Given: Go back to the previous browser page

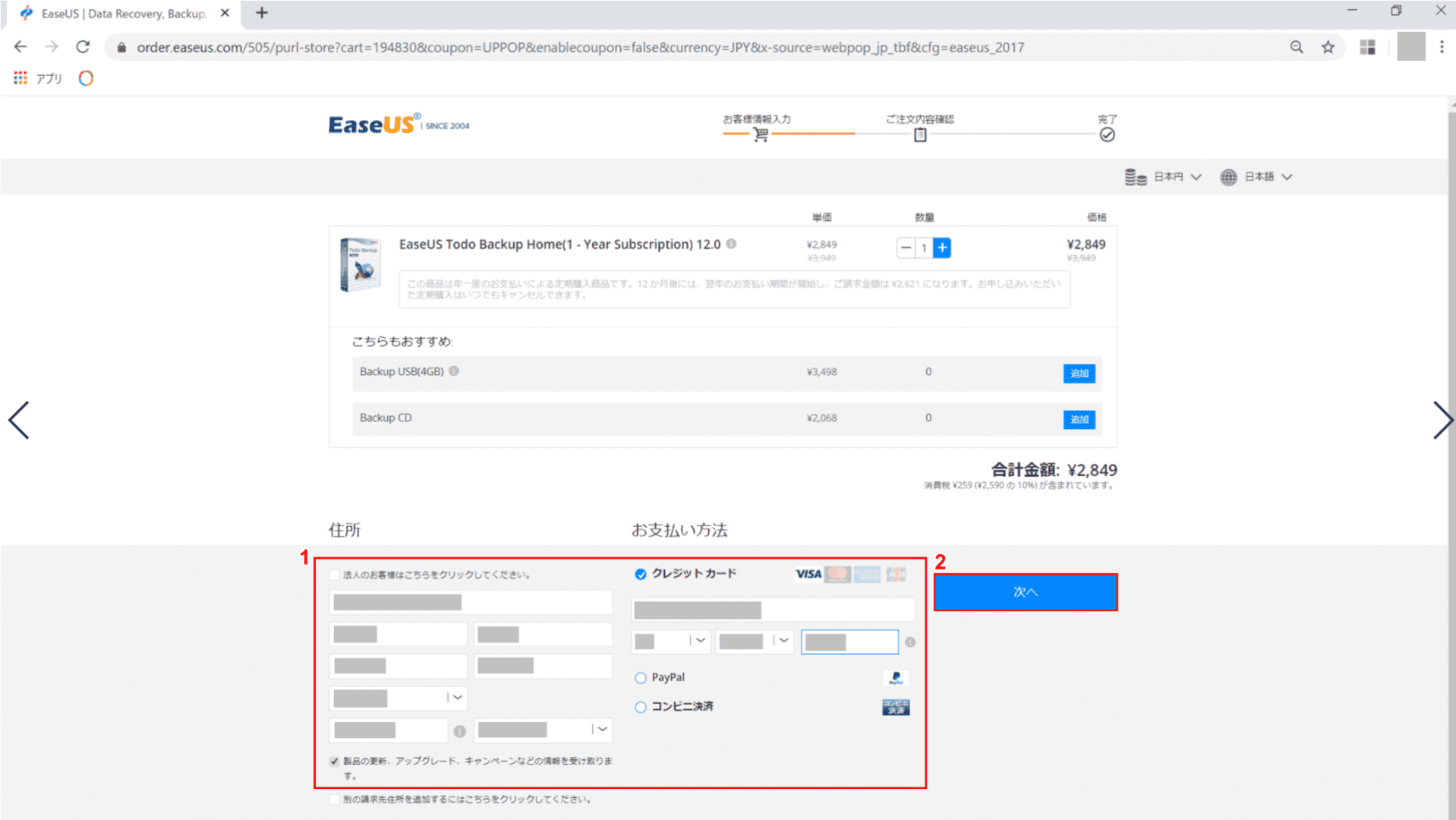Looking at the screenshot, I should (x=20, y=47).
